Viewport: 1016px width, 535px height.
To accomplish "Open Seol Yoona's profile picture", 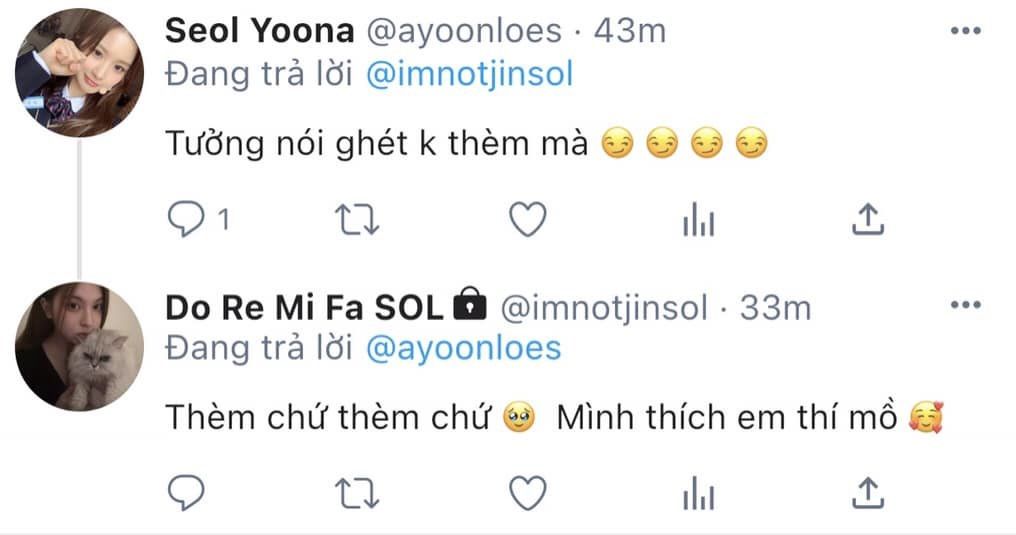I will click(79, 72).
